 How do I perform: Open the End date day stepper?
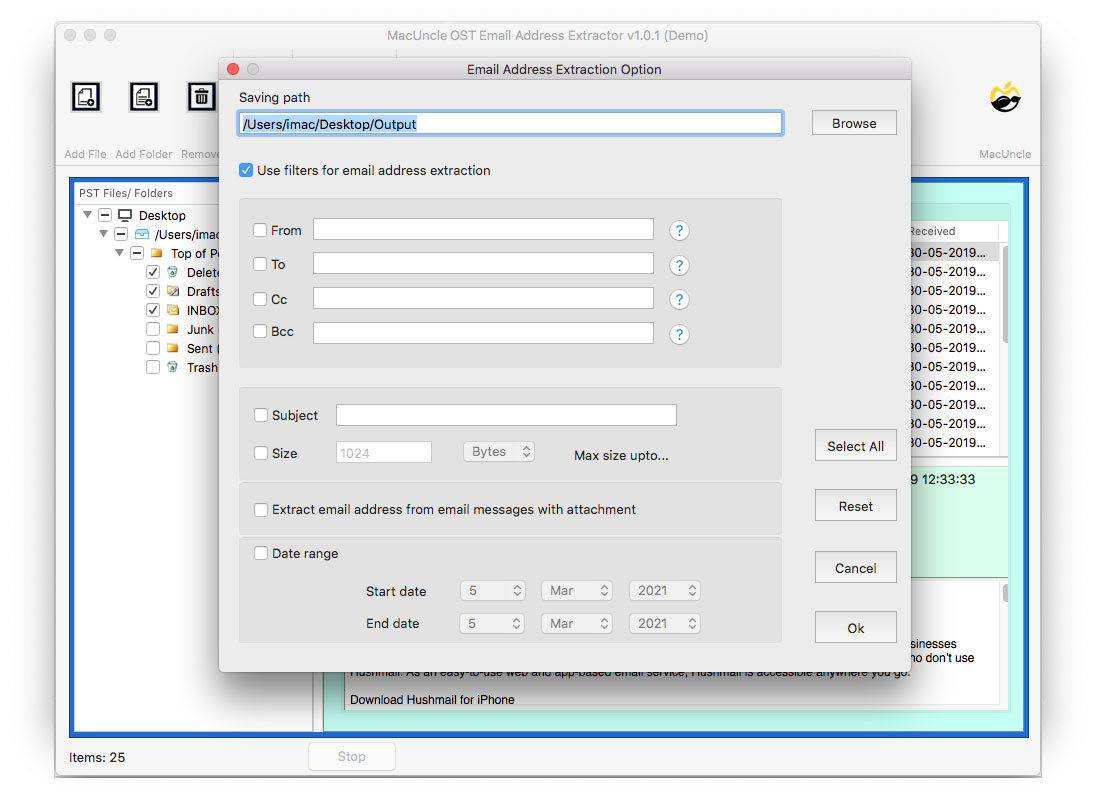coord(491,624)
